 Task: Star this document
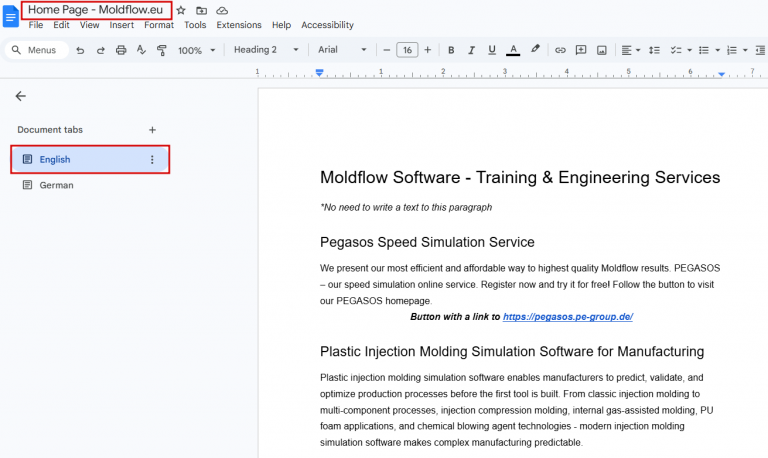pos(181,10)
